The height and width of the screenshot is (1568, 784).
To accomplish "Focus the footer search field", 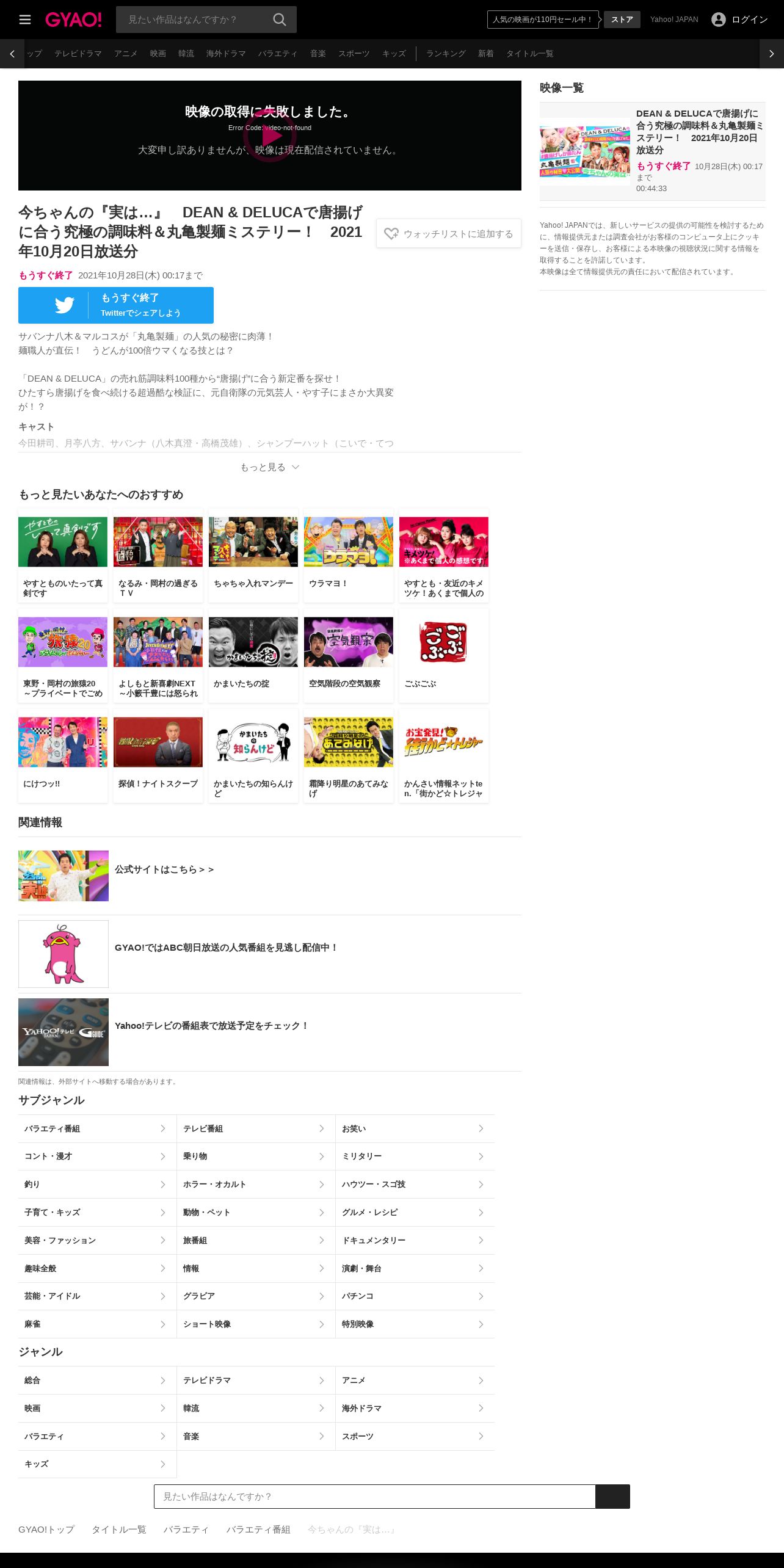I will point(374,1497).
